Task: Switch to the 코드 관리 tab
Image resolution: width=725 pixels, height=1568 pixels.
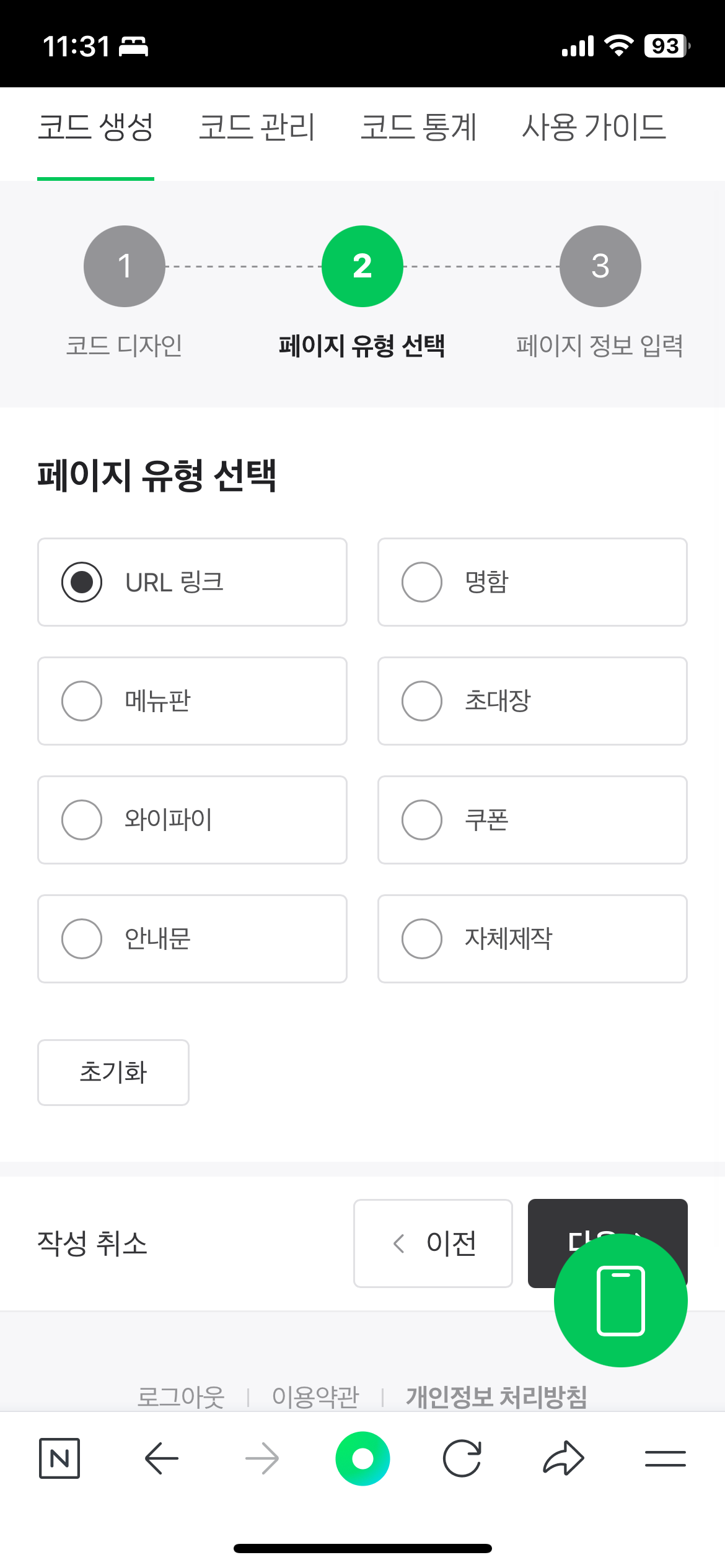Action: pos(257,128)
